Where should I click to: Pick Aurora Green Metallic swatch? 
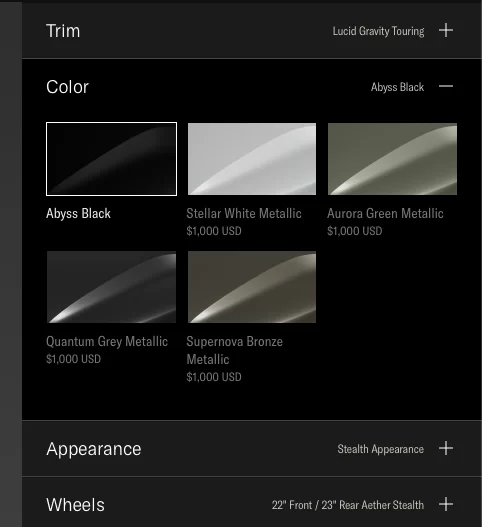click(392, 159)
